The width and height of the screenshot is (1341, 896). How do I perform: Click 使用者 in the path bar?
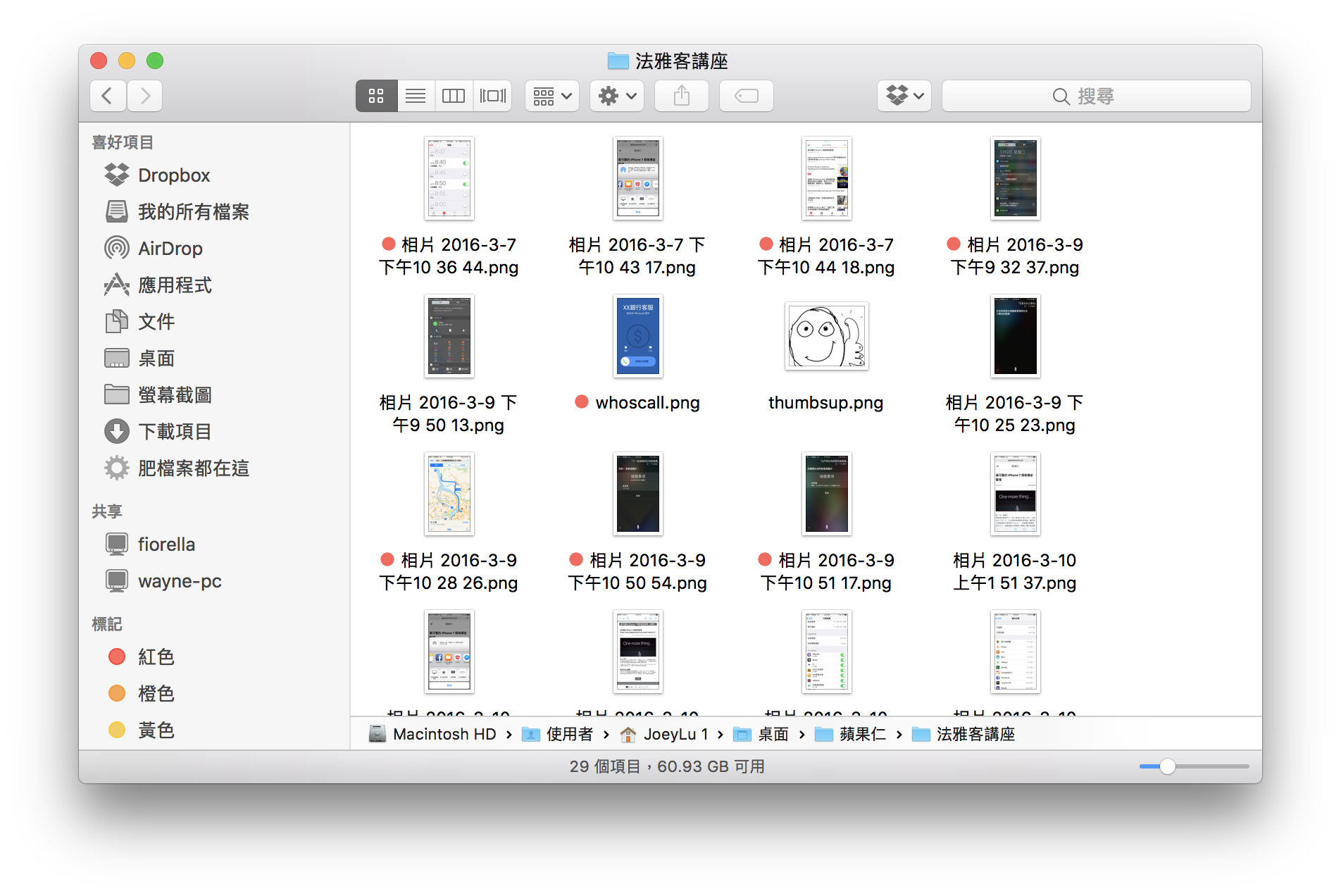(557, 734)
